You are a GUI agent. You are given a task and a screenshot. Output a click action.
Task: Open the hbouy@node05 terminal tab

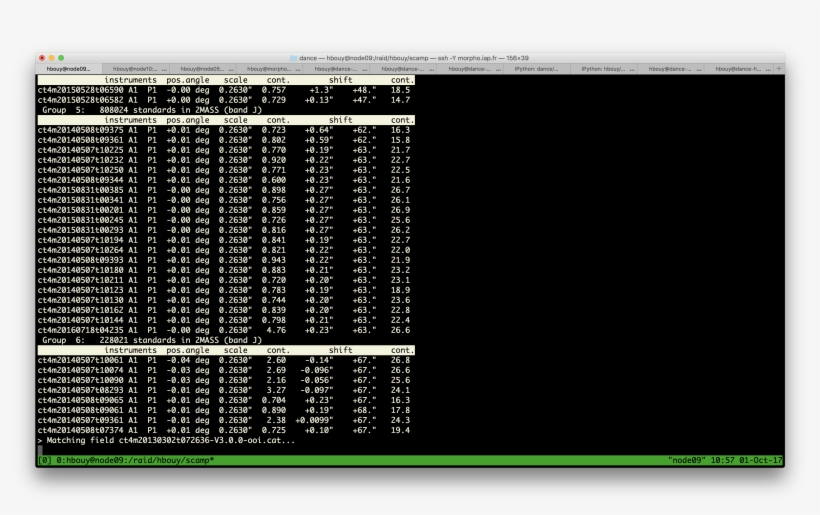[202, 69]
